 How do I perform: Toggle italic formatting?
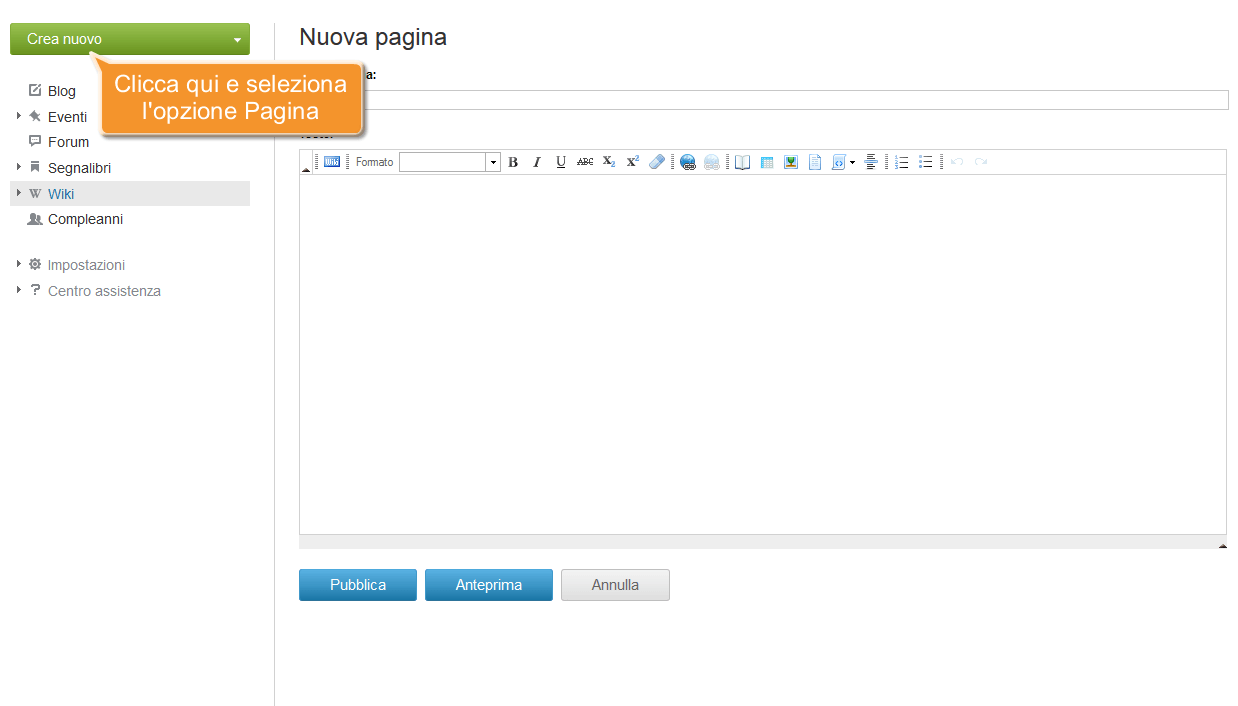click(x=537, y=162)
